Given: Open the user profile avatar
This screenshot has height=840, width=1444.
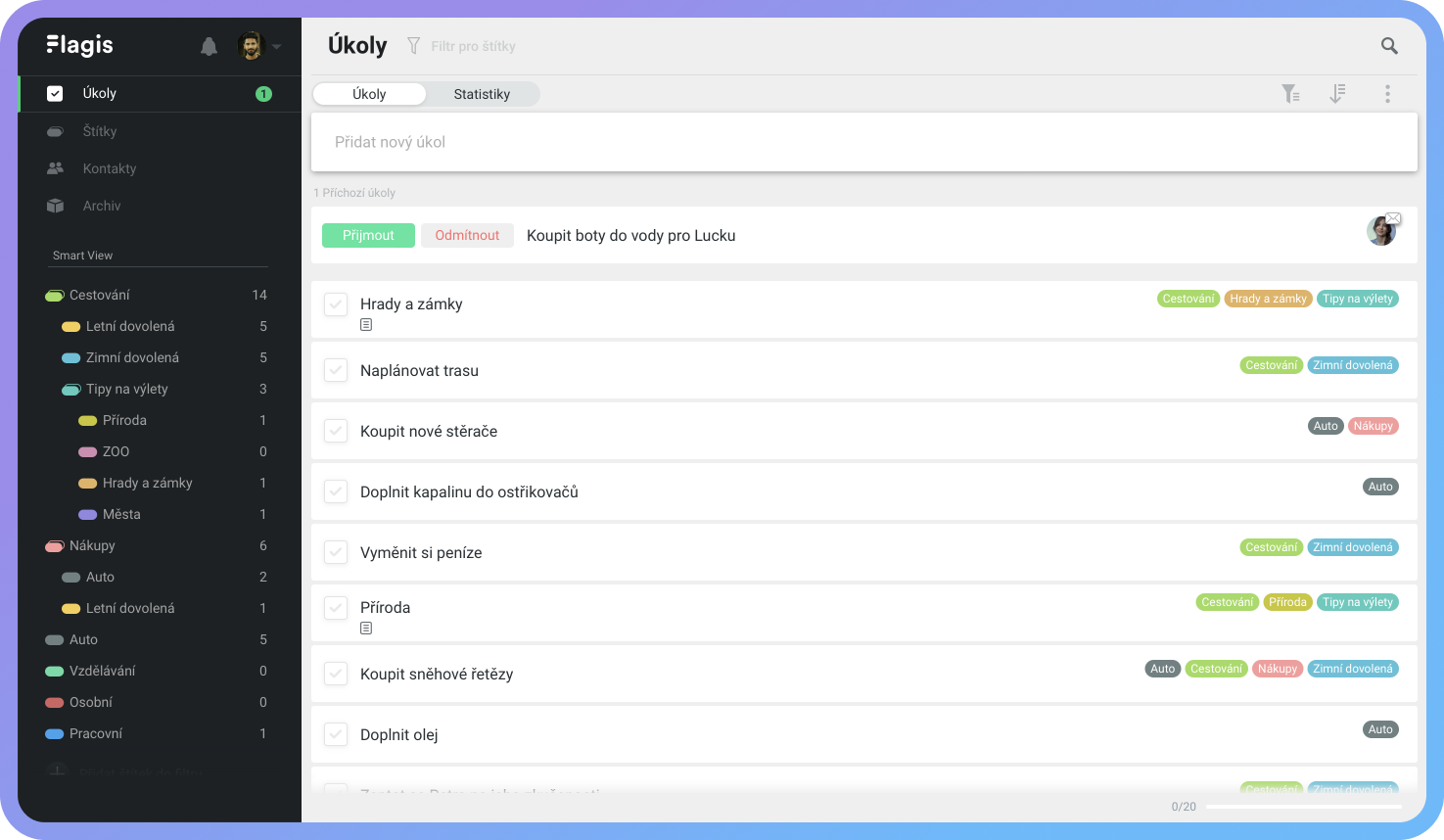Looking at the screenshot, I should (252, 46).
